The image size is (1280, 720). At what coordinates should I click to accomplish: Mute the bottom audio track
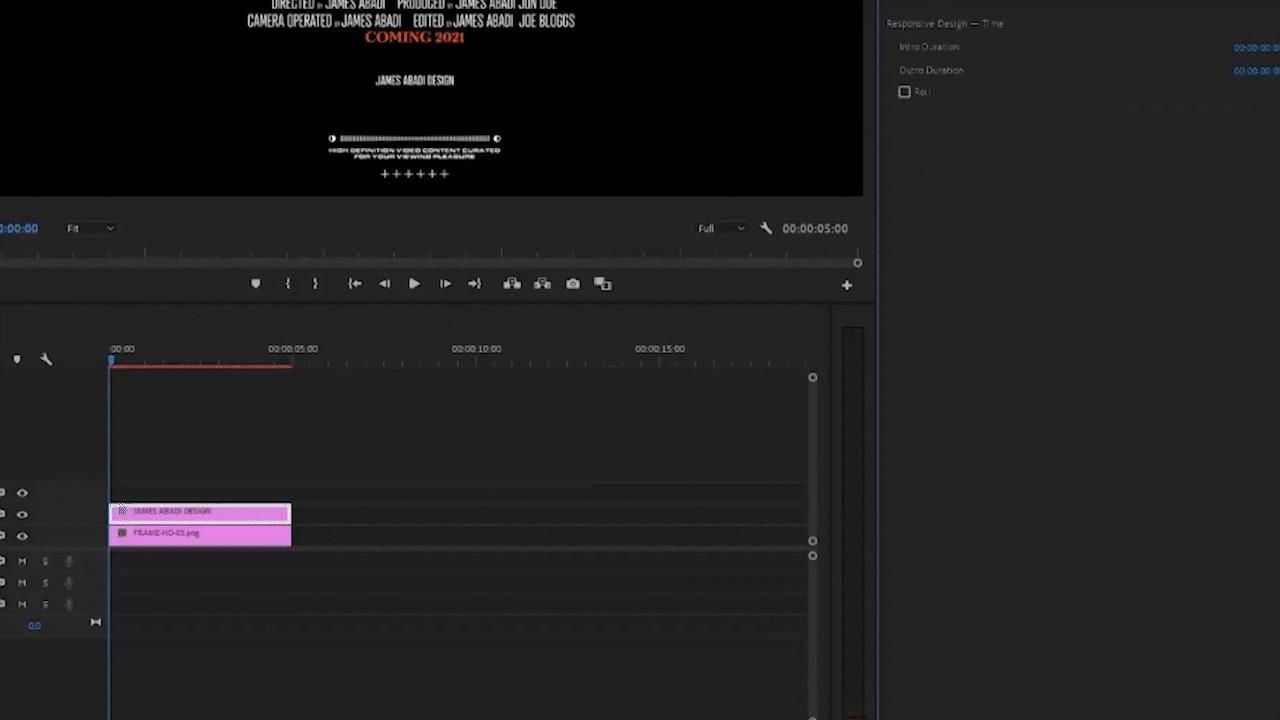point(22,605)
